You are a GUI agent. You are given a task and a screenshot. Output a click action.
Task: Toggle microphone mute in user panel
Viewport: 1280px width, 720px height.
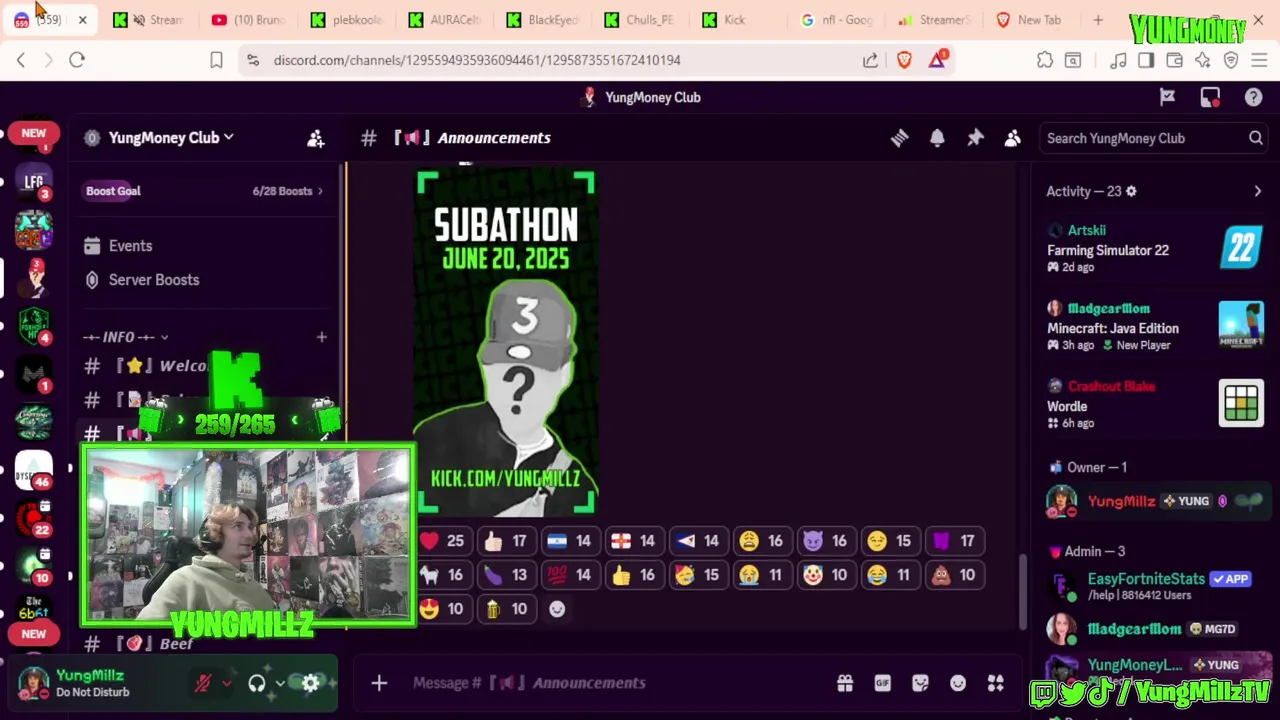point(203,683)
